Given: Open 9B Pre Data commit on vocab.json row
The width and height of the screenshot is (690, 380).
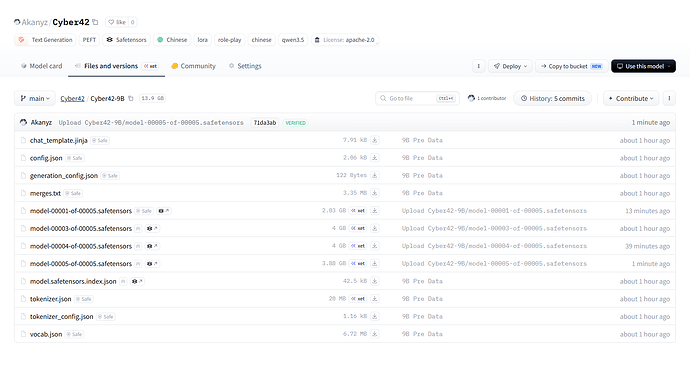Looking at the screenshot, I should tap(422, 334).
